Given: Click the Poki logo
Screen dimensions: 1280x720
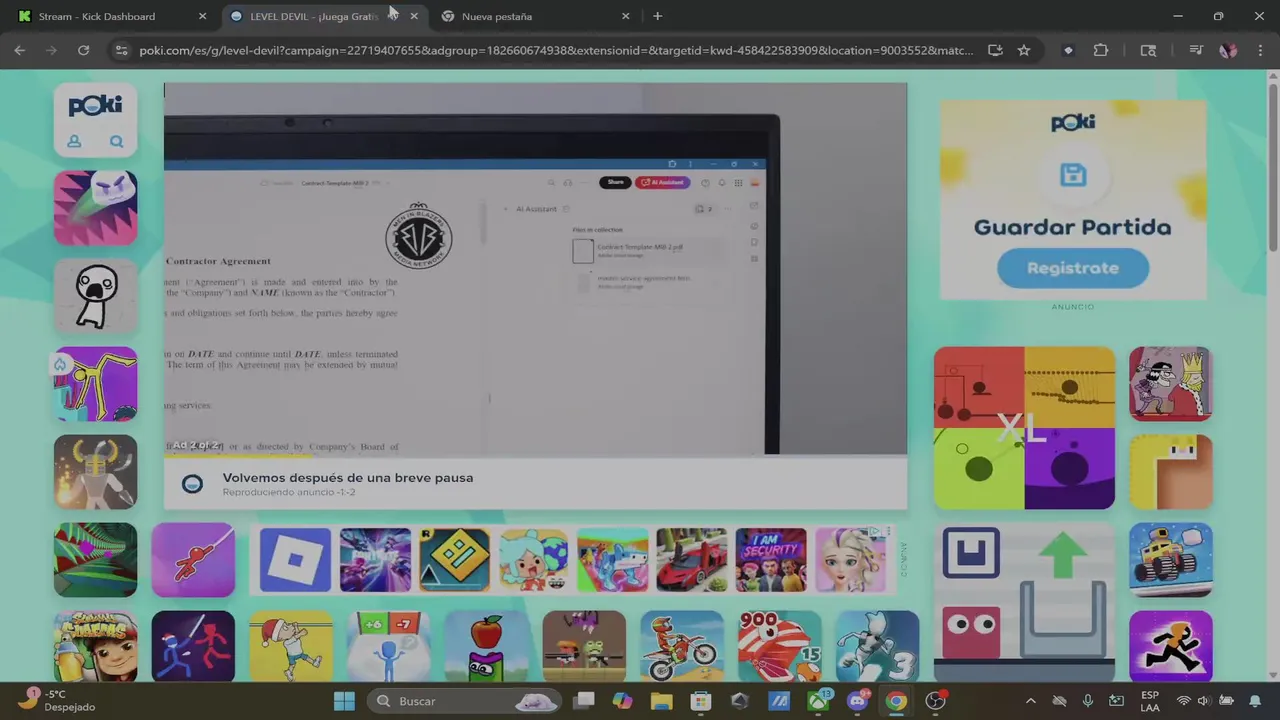Looking at the screenshot, I should [95, 105].
